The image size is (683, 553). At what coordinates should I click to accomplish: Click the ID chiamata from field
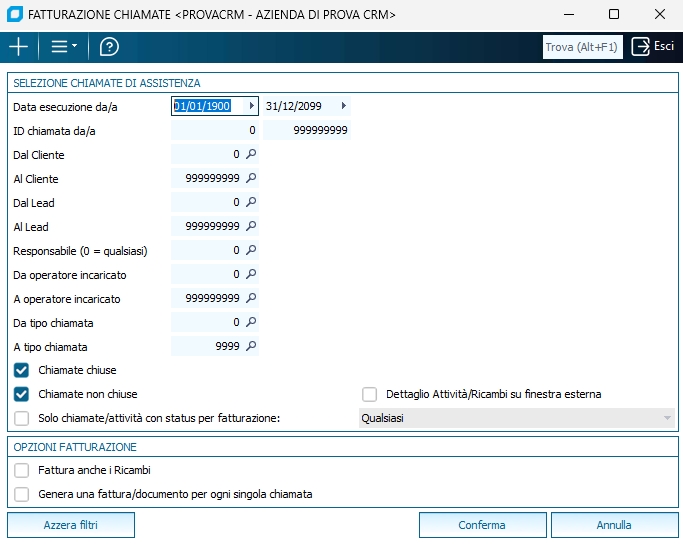pyautogui.click(x=215, y=130)
